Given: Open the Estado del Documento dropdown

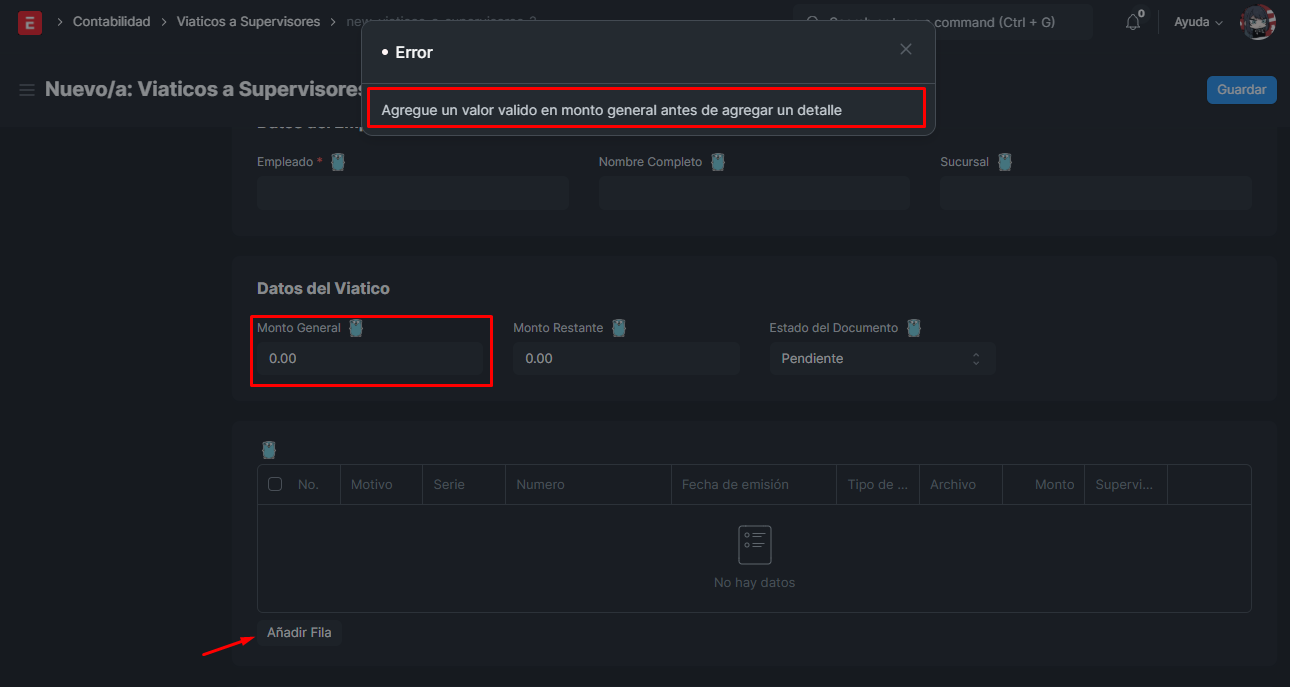Looking at the screenshot, I should pyautogui.click(x=882, y=359).
